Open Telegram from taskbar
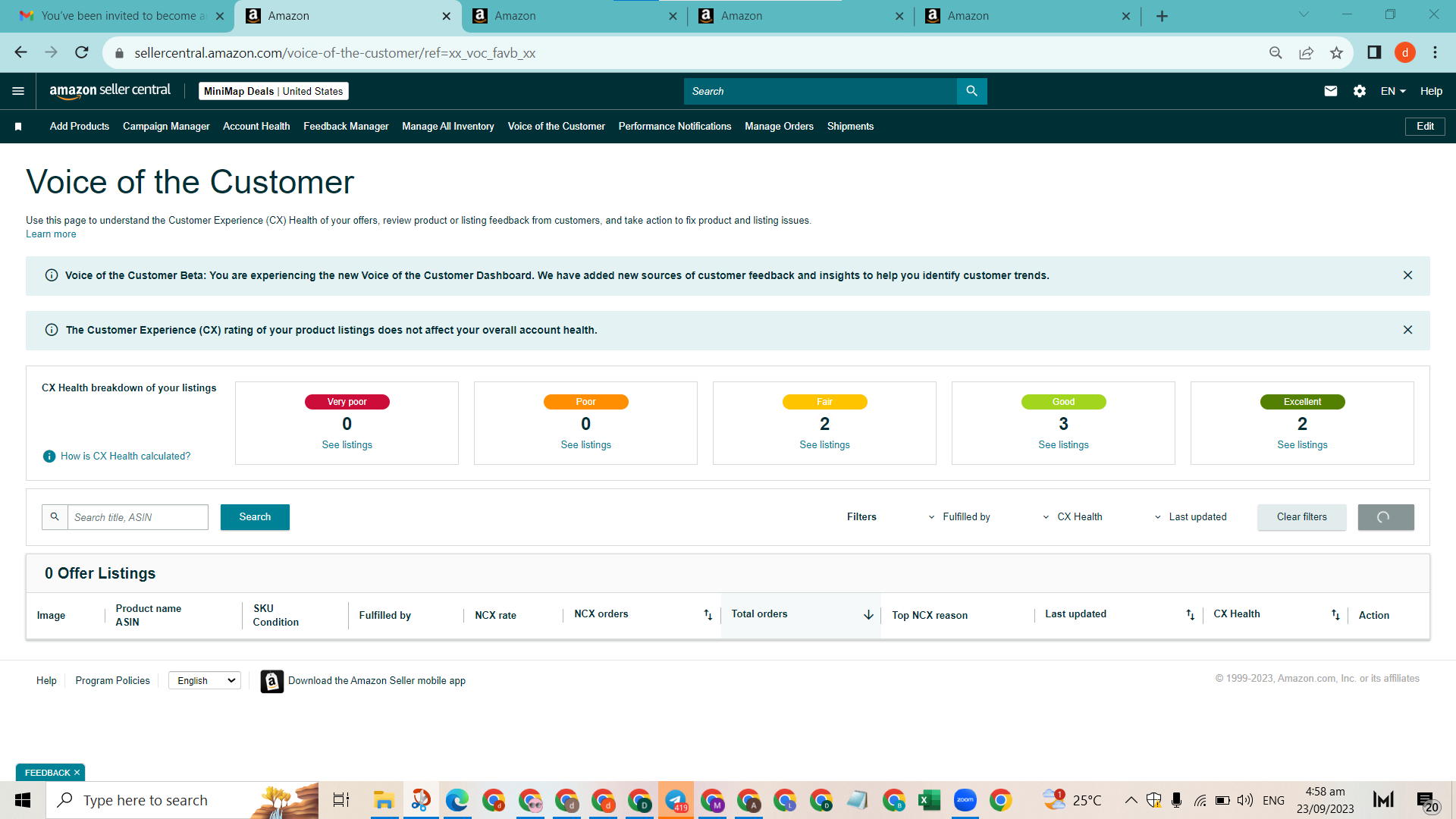This screenshot has height=819, width=1456. tap(676, 800)
